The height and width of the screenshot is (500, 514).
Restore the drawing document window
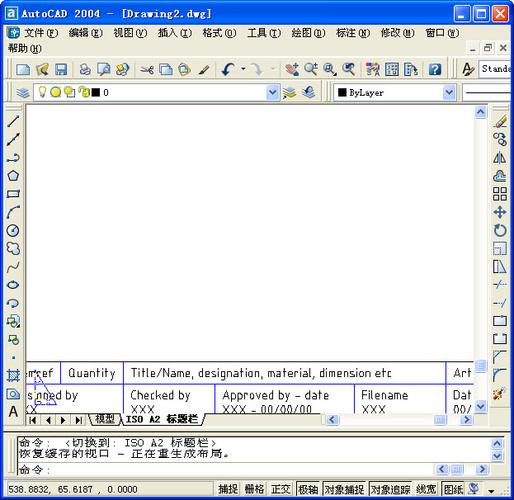coord(488,48)
